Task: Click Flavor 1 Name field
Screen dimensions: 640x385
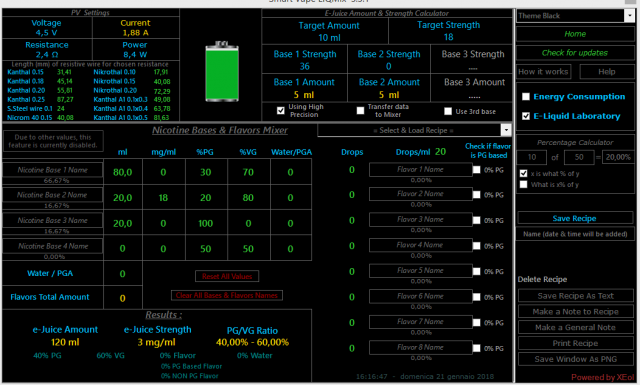Action: click(x=420, y=169)
